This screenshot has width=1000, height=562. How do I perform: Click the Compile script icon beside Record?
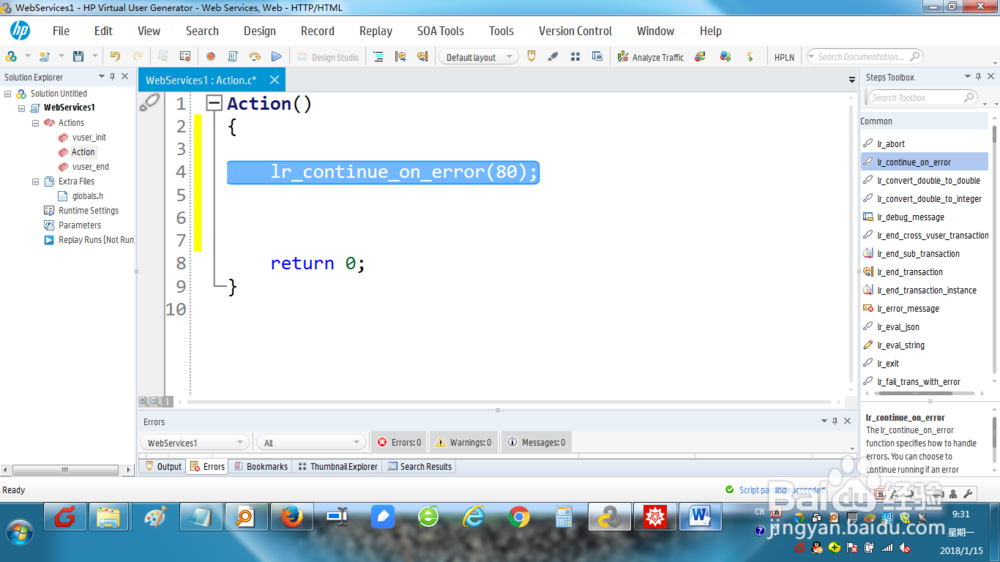pos(233,56)
